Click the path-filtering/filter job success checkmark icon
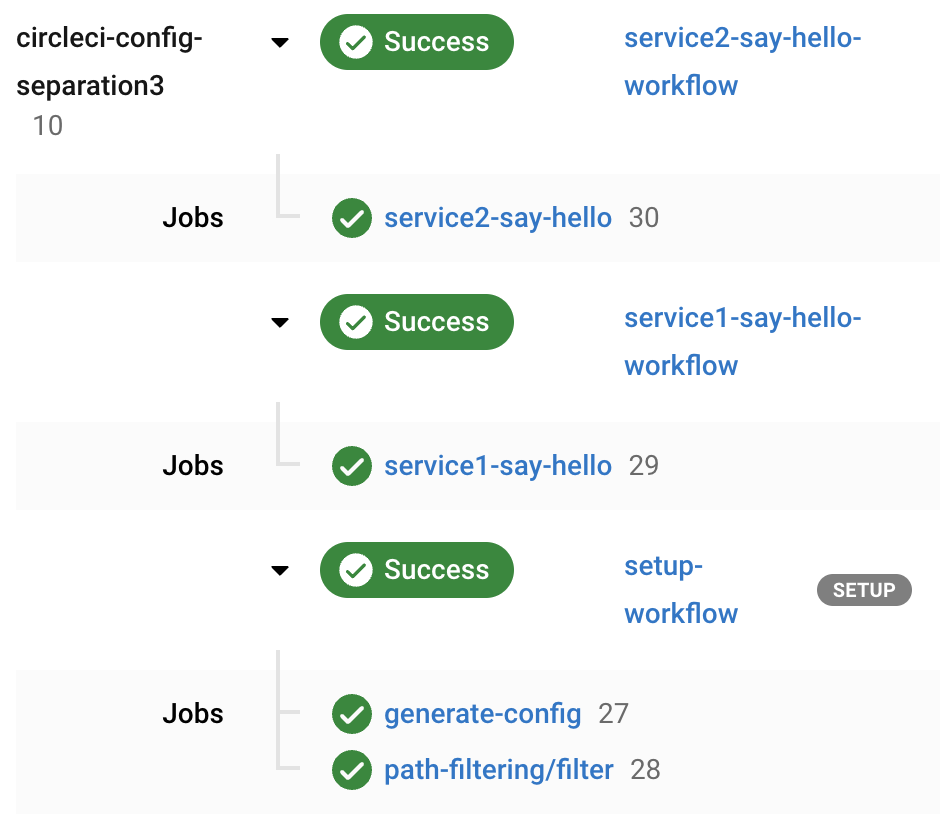 (x=352, y=770)
